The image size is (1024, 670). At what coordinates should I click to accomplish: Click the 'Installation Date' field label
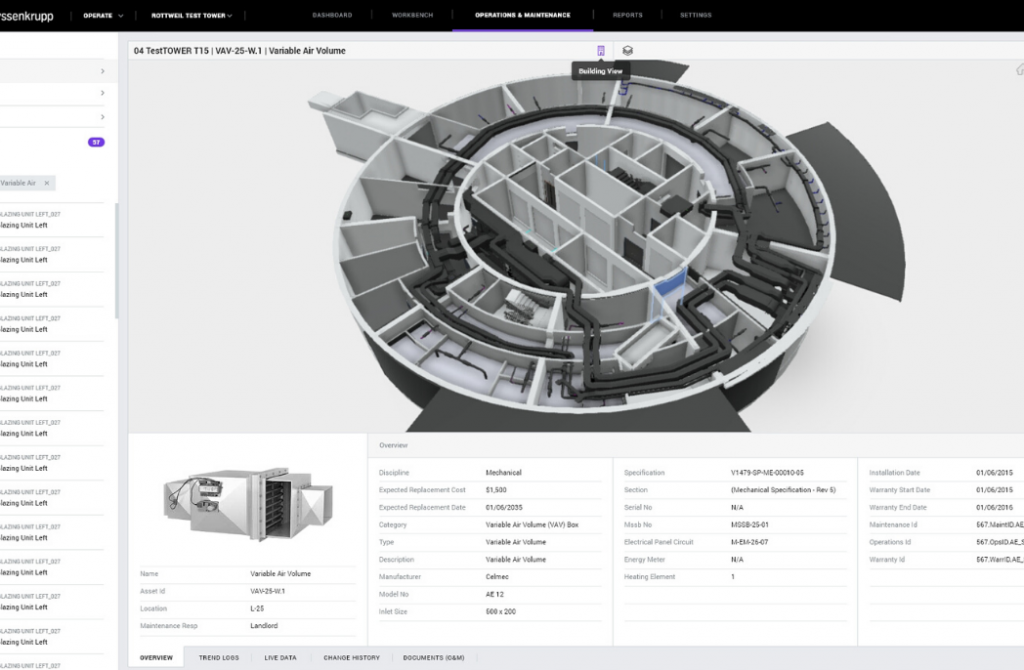[x=894, y=473]
